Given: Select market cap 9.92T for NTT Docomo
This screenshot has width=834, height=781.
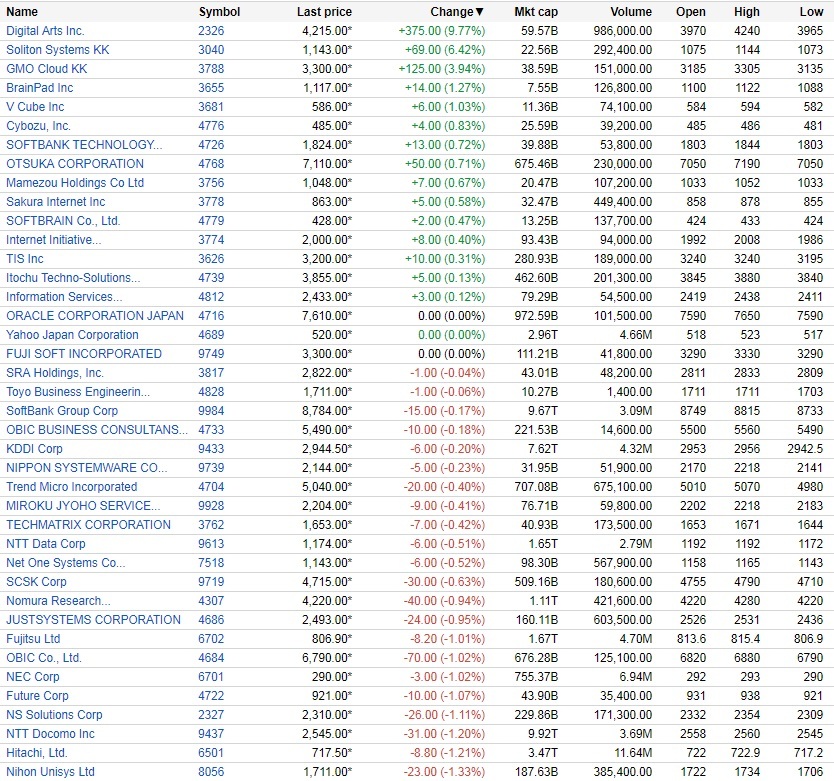Looking at the screenshot, I should pos(543,734).
